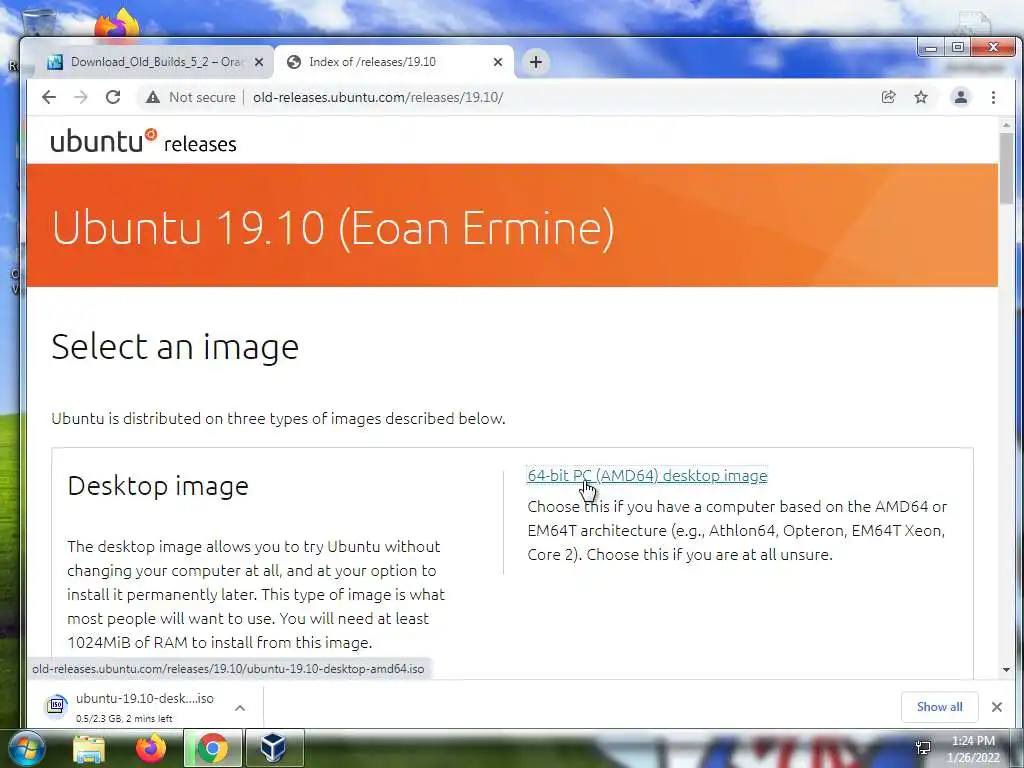Click the Select an image heading
The width and height of the screenshot is (1024, 768).
point(175,346)
